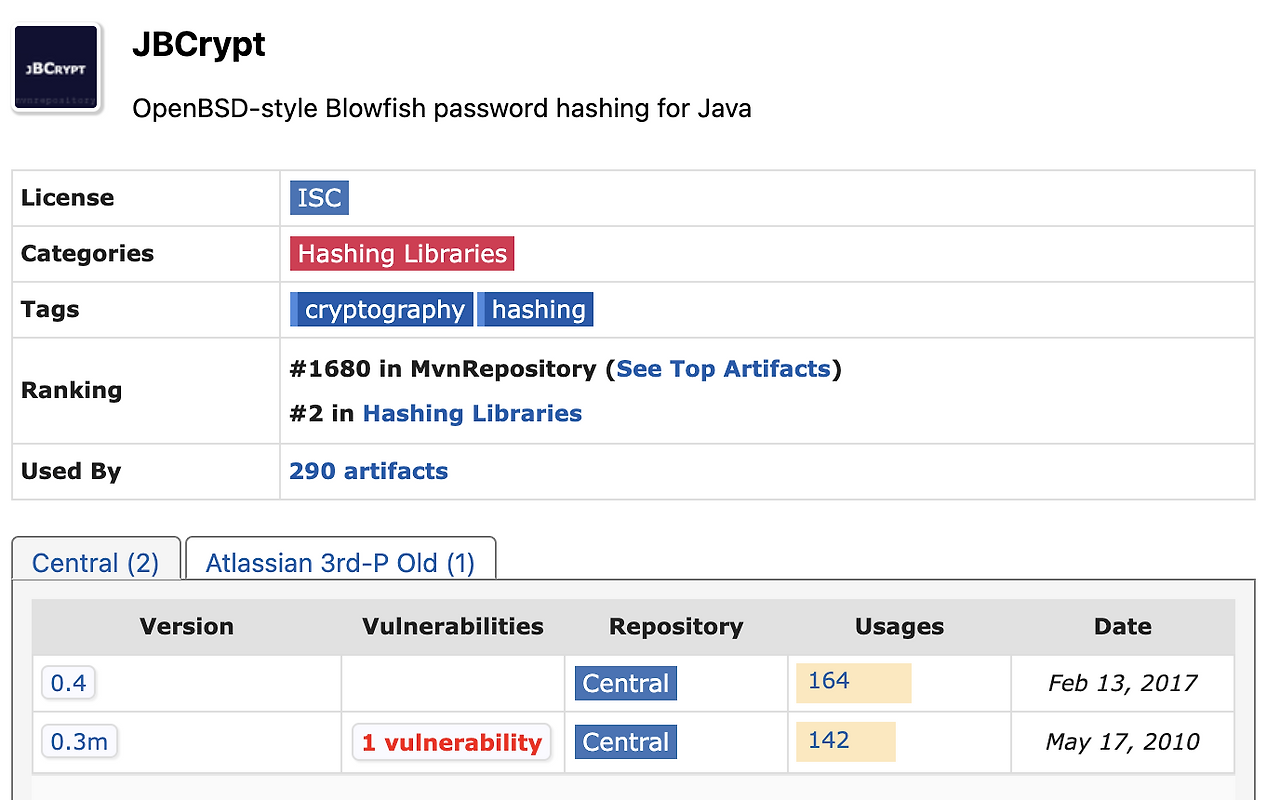Open version 0.4
The width and height of the screenshot is (1280, 800).
pyautogui.click(x=69, y=684)
